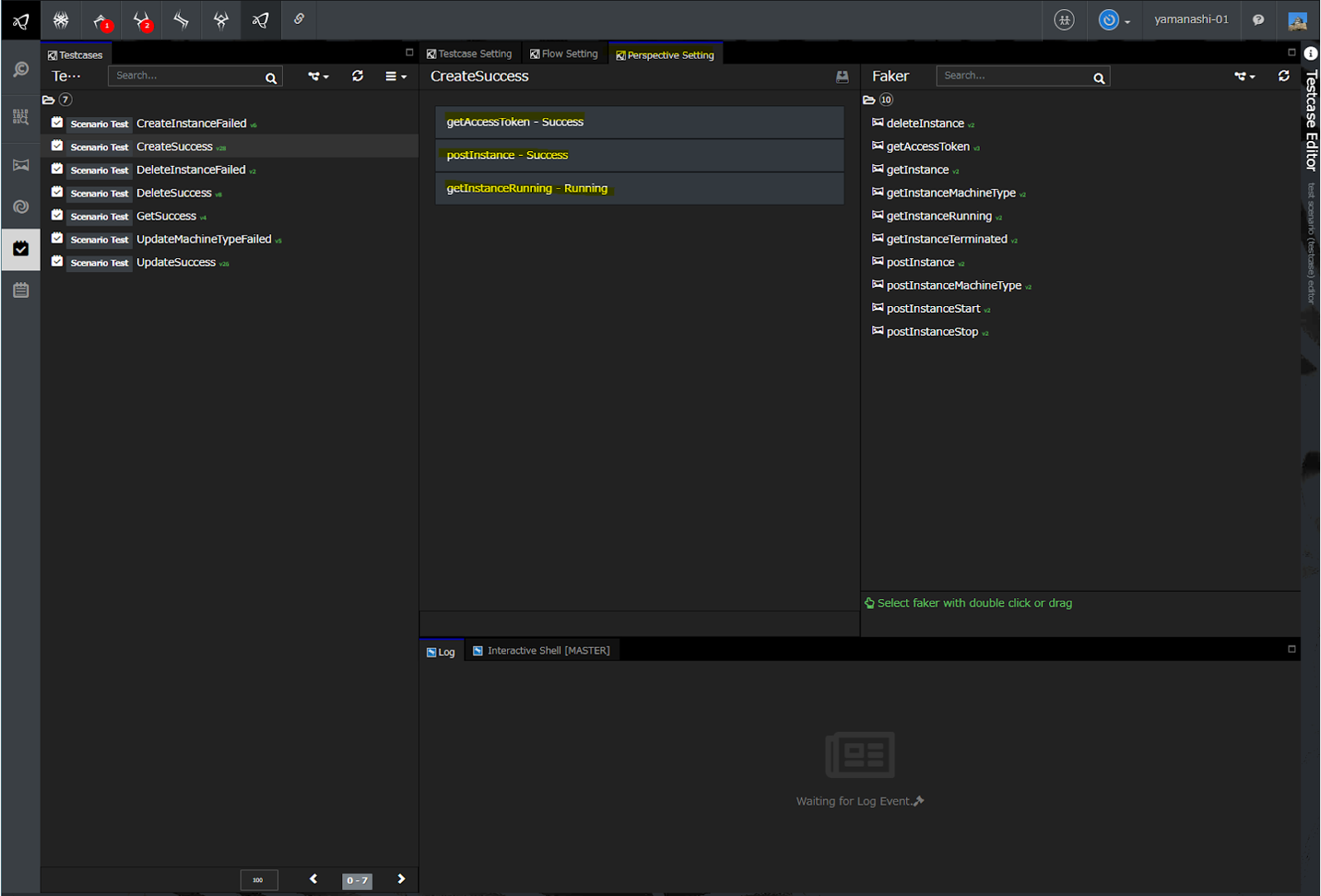Click the save icon beside CreateSuccess title
1321x896 pixels.
[x=842, y=76]
